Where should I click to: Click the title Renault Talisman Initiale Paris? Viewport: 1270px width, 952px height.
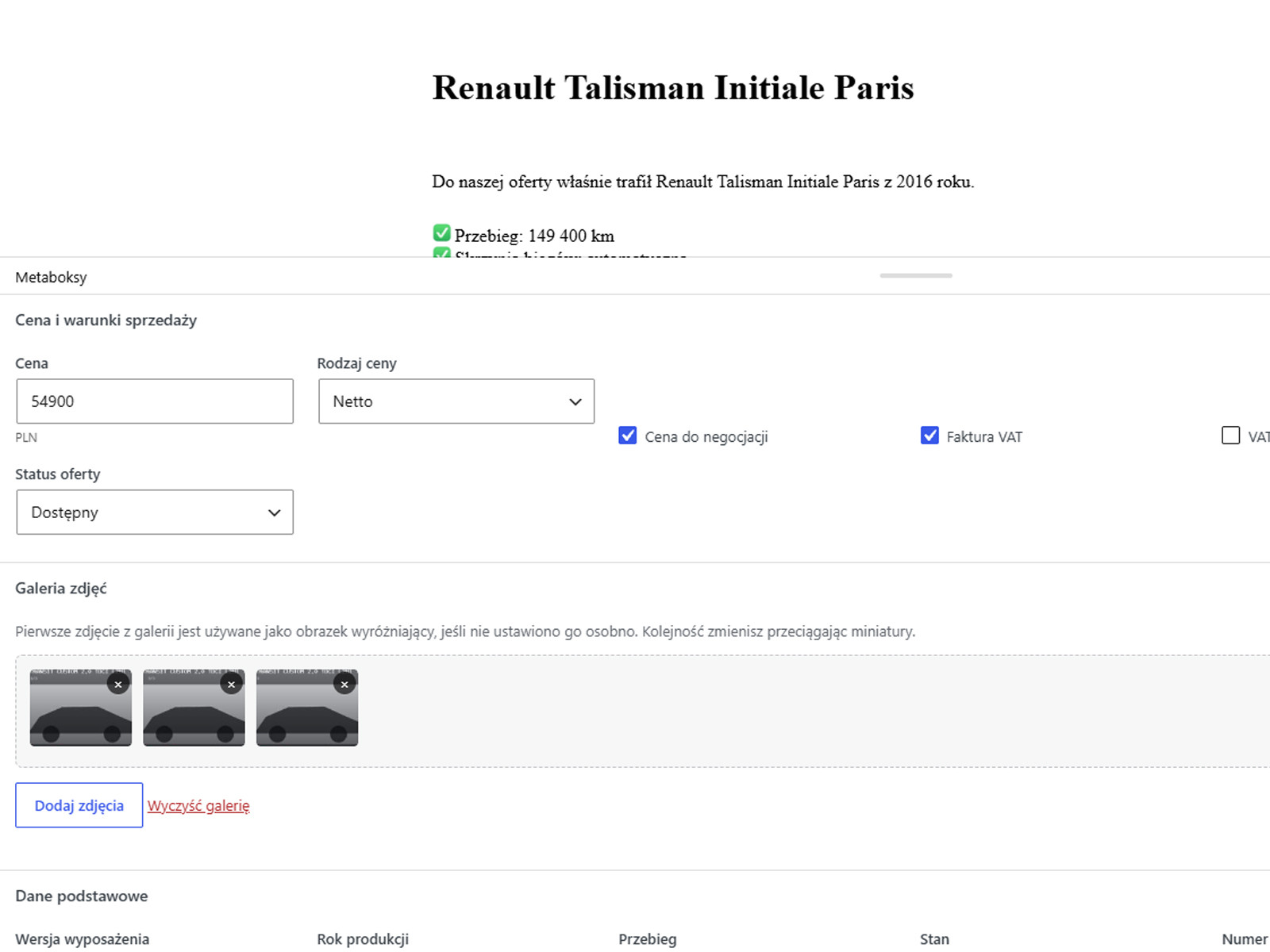pos(673,87)
